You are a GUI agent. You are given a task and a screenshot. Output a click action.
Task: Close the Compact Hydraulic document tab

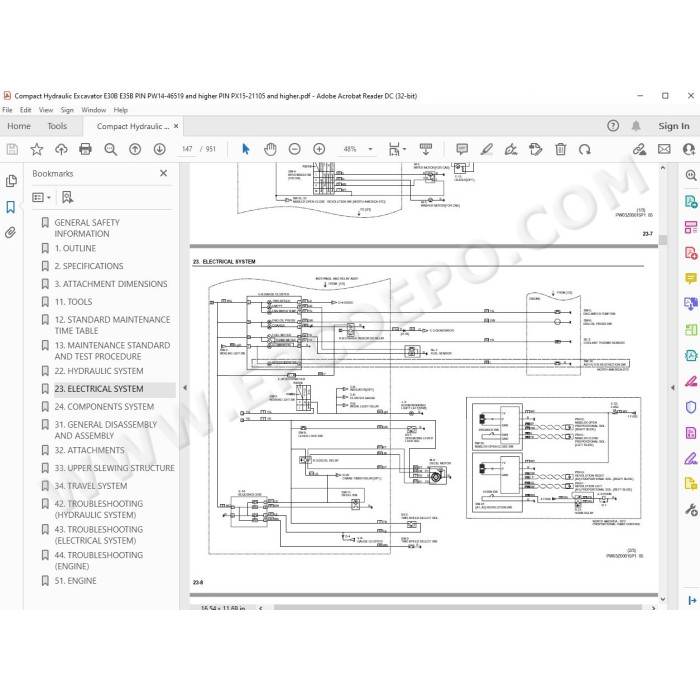(176, 126)
